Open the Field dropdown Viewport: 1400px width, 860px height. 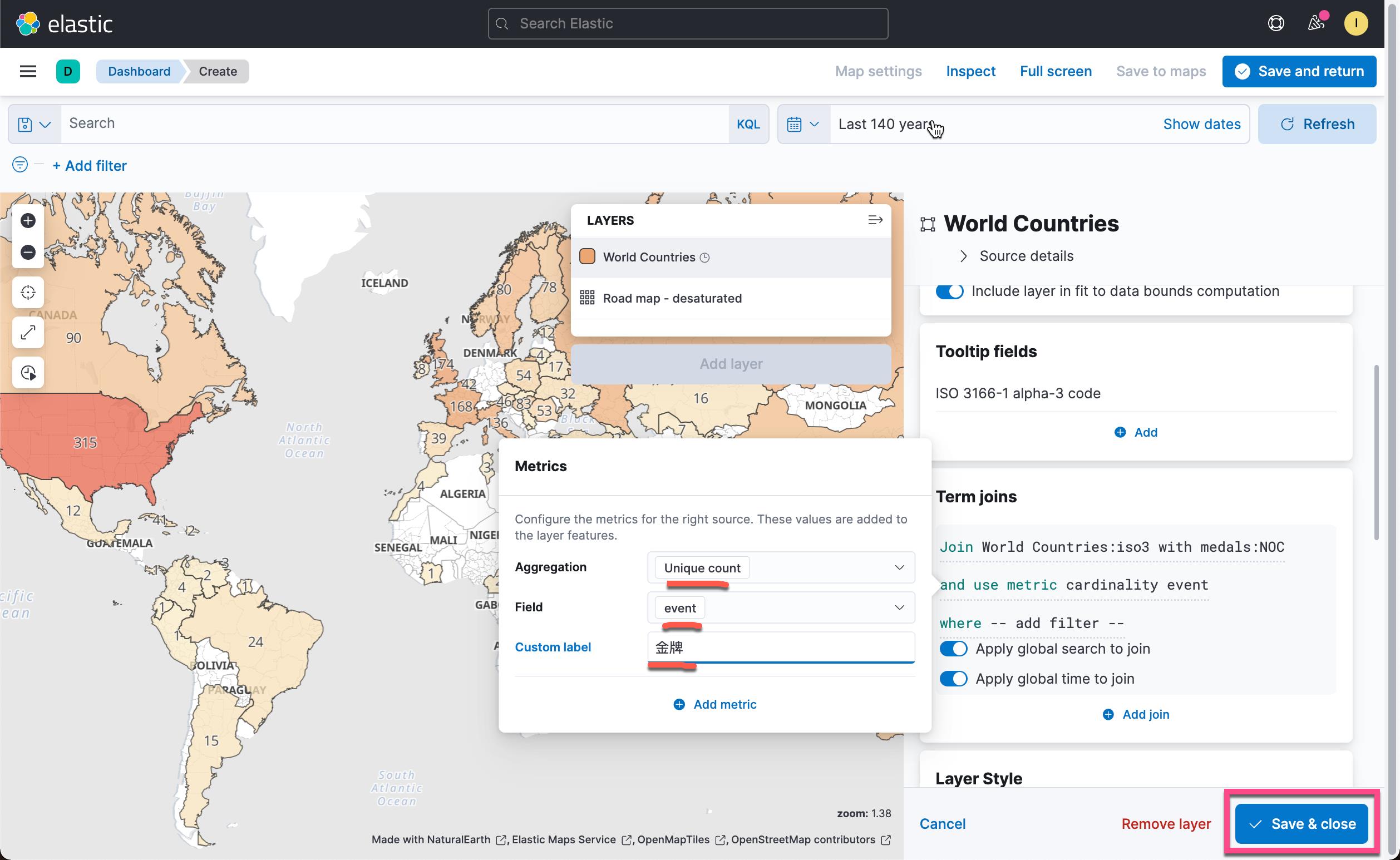[781, 607]
